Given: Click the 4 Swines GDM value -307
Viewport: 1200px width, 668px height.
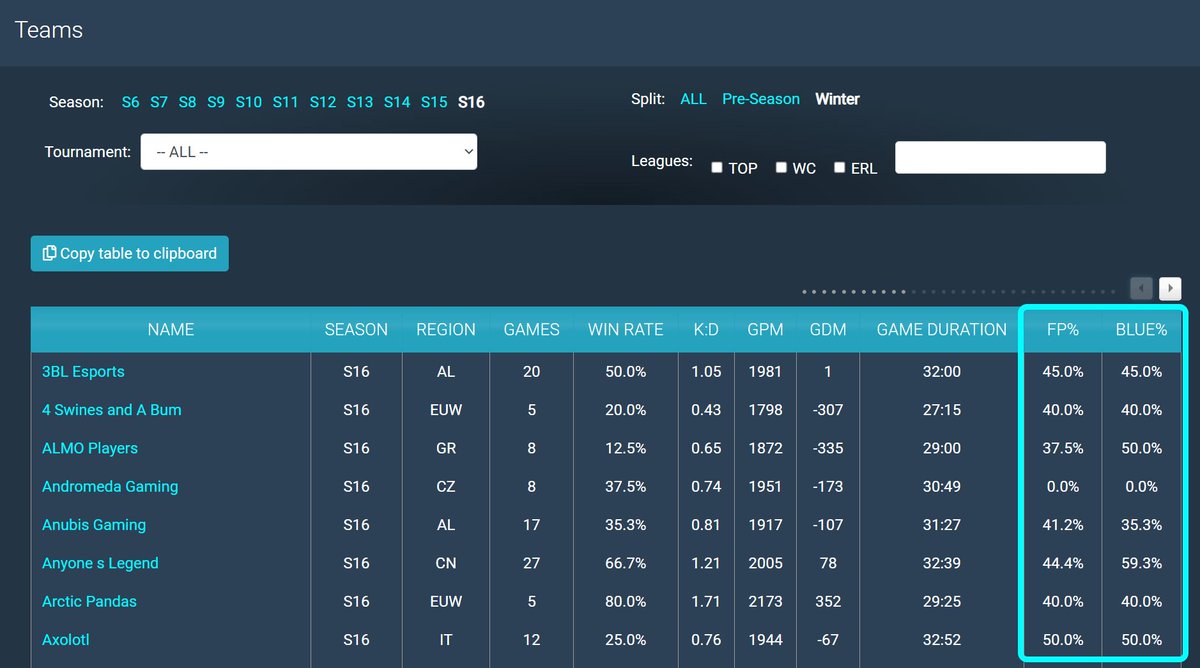Looking at the screenshot, I should (x=828, y=410).
